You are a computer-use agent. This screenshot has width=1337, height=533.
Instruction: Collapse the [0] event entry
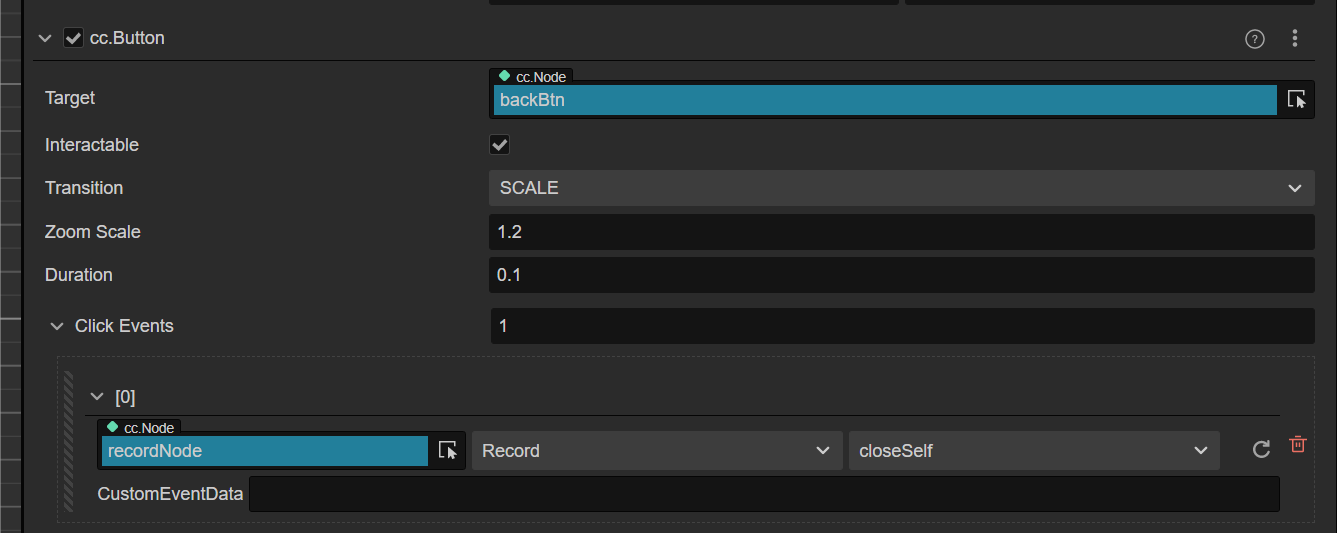97,397
